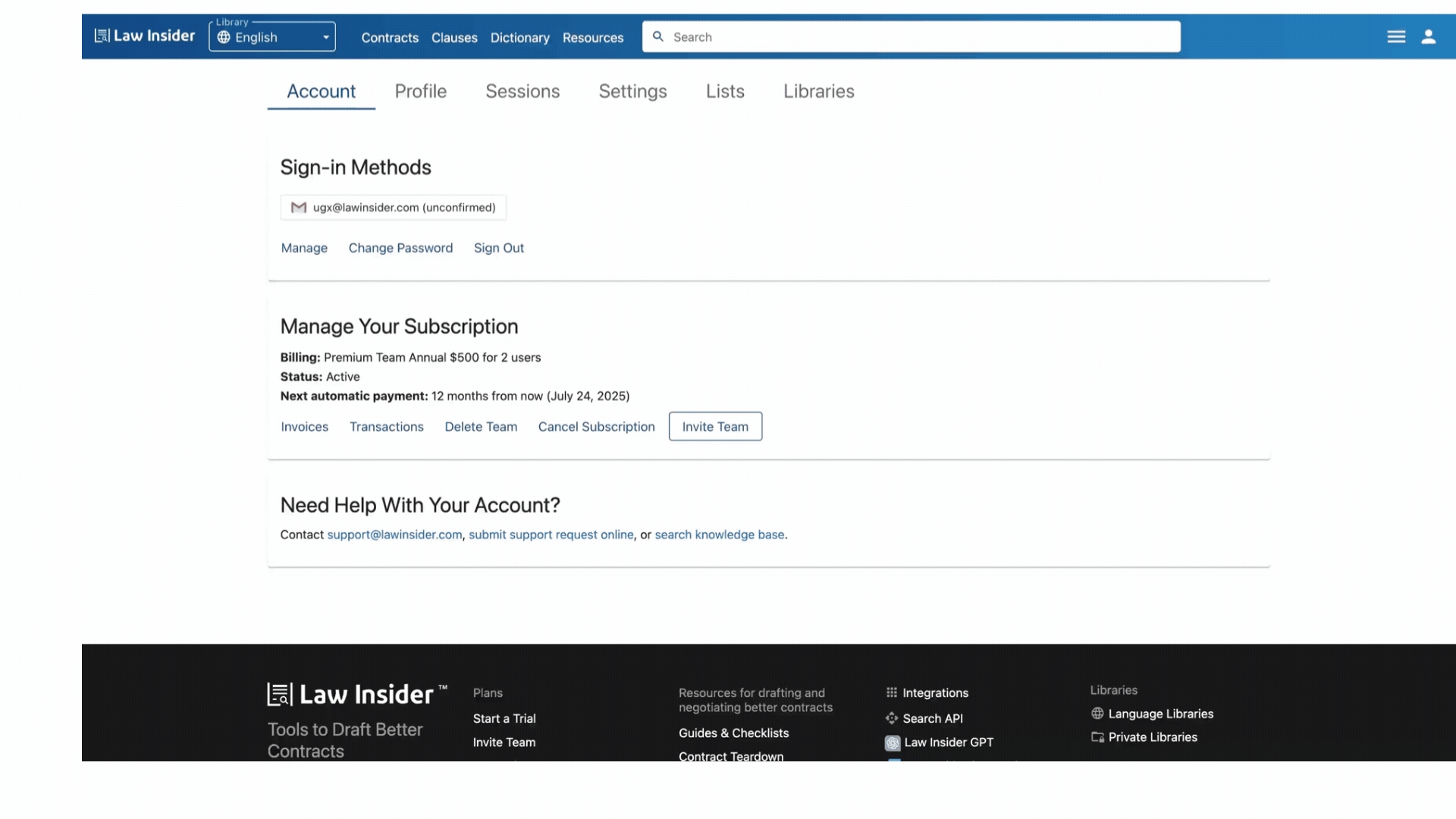Image resolution: width=1456 pixels, height=819 pixels.
Task: Open the Private Libraries footer link
Action: [x=1153, y=737]
